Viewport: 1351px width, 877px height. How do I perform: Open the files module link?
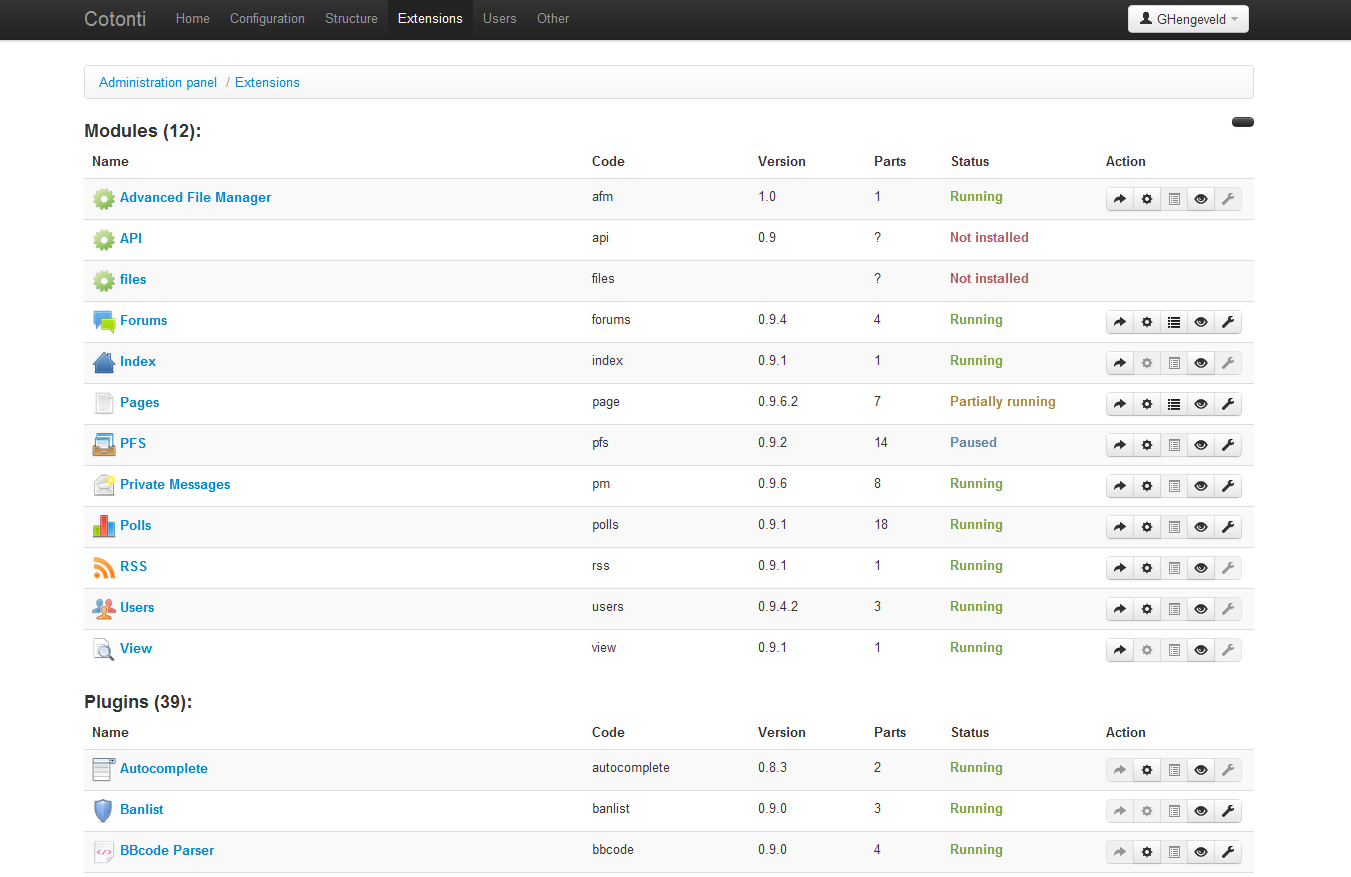pos(133,280)
